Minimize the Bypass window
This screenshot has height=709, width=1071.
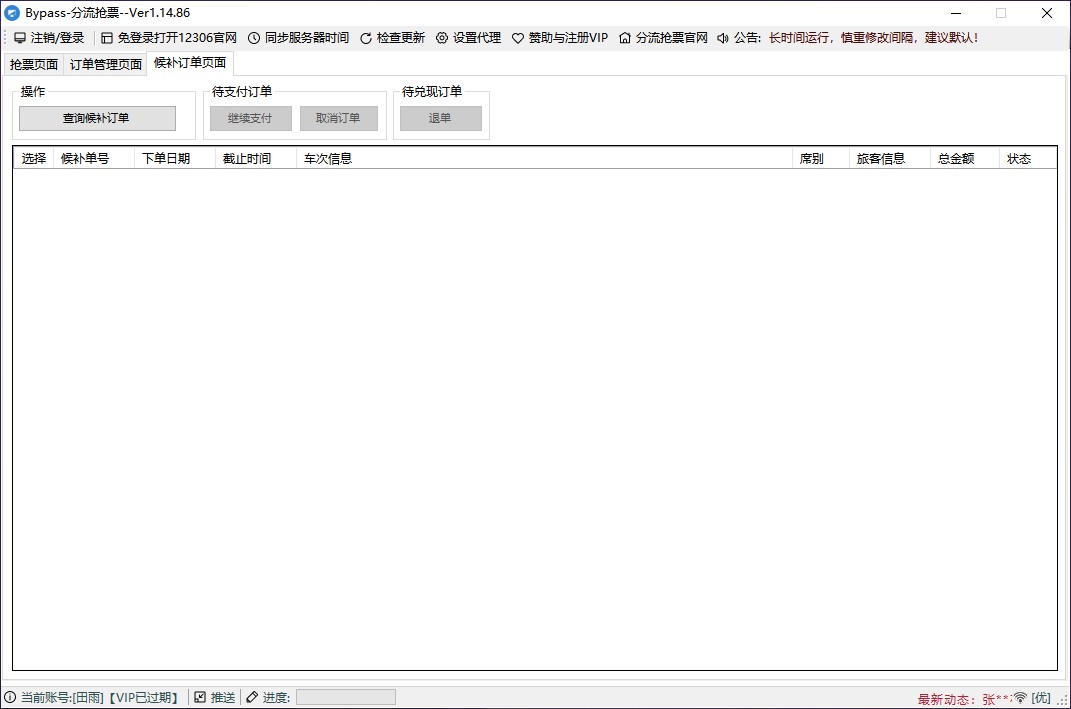point(956,13)
